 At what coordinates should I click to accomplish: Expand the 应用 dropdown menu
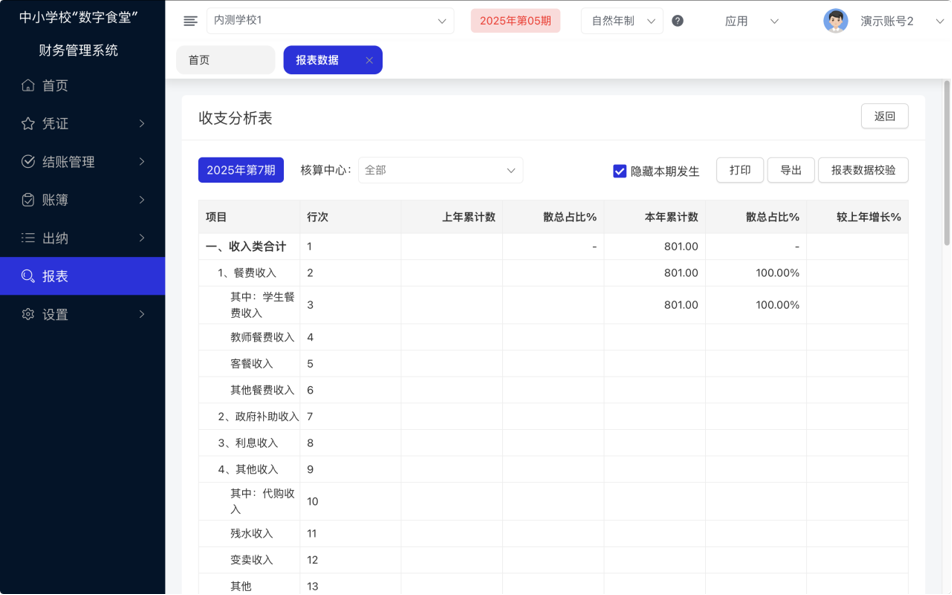751,21
